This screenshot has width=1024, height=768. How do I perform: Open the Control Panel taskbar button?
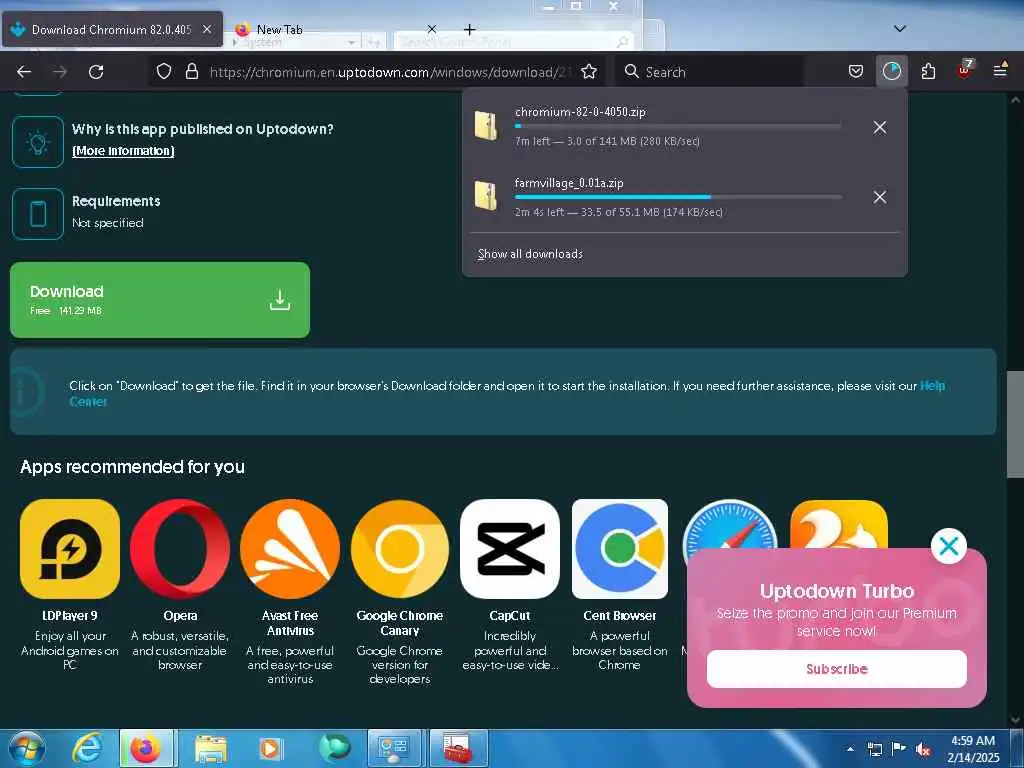pos(395,748)
